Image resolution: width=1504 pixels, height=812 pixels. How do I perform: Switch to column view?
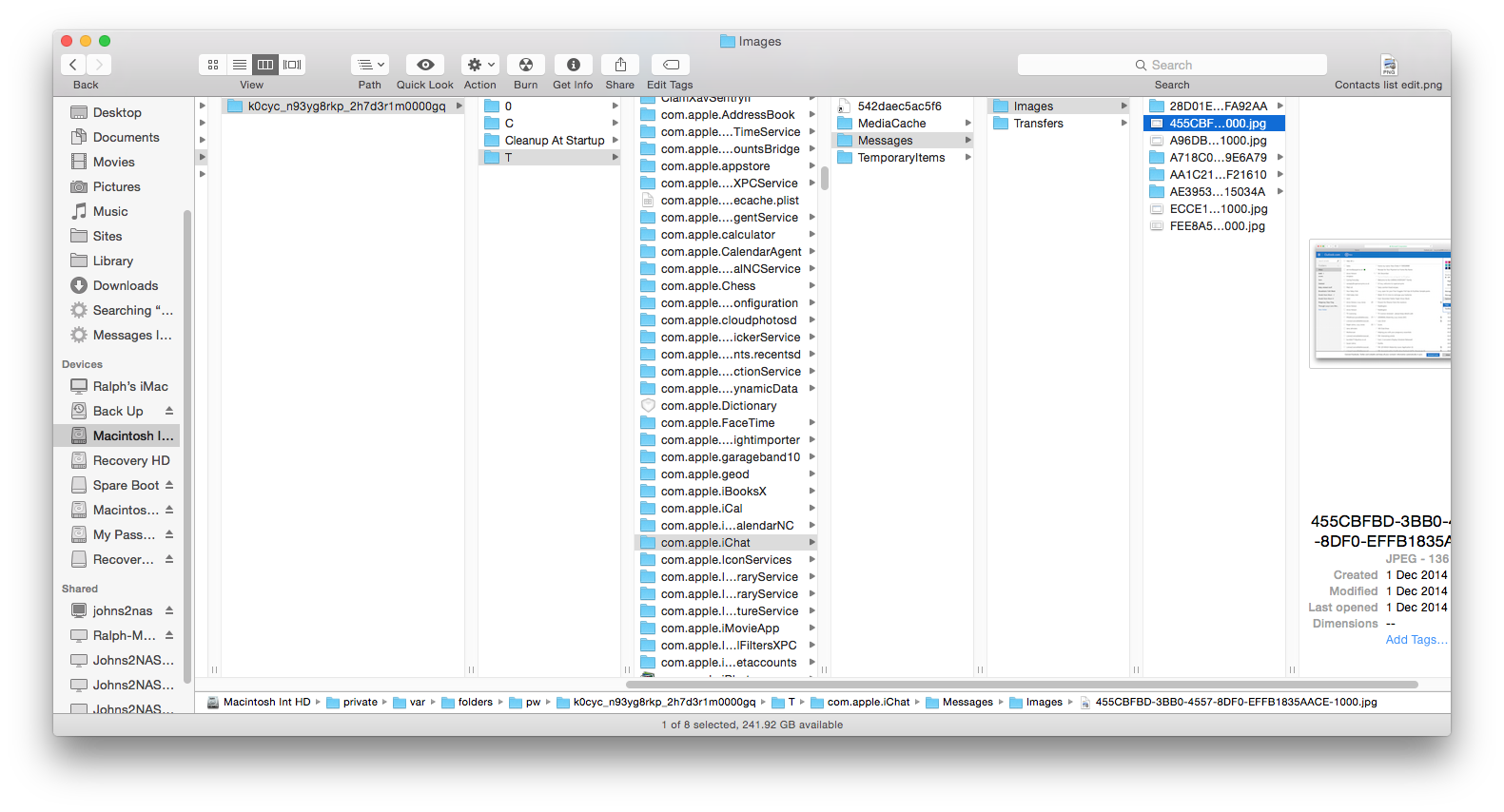coord(265,65)
